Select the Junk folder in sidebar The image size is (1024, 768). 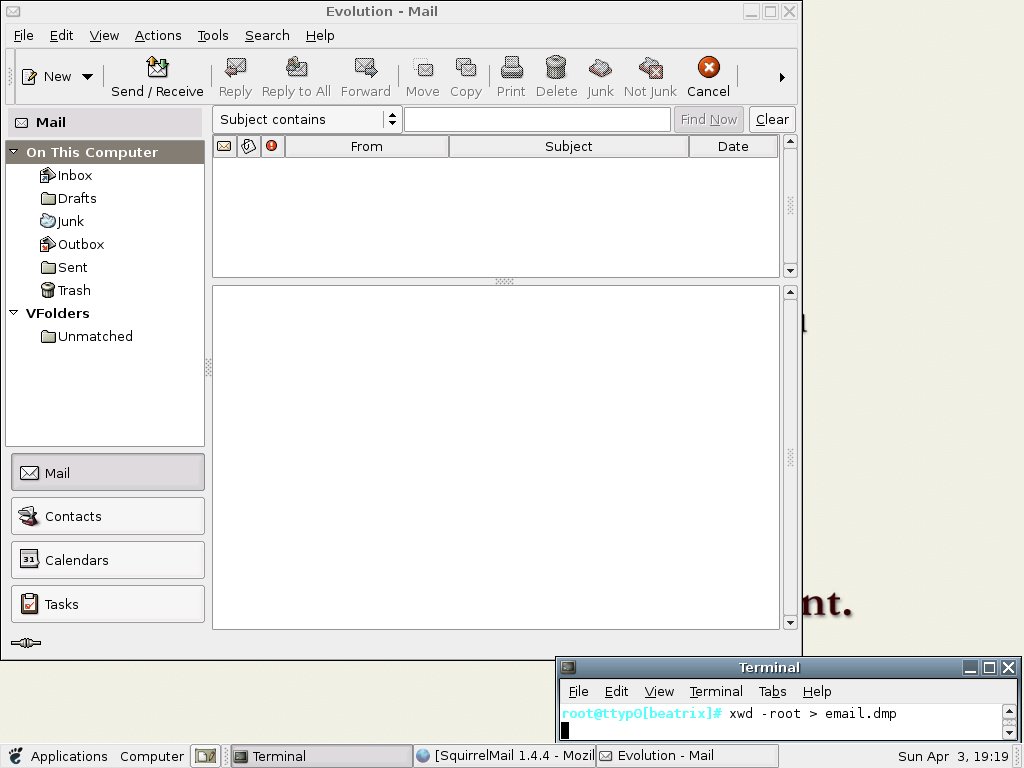point(62,221)
